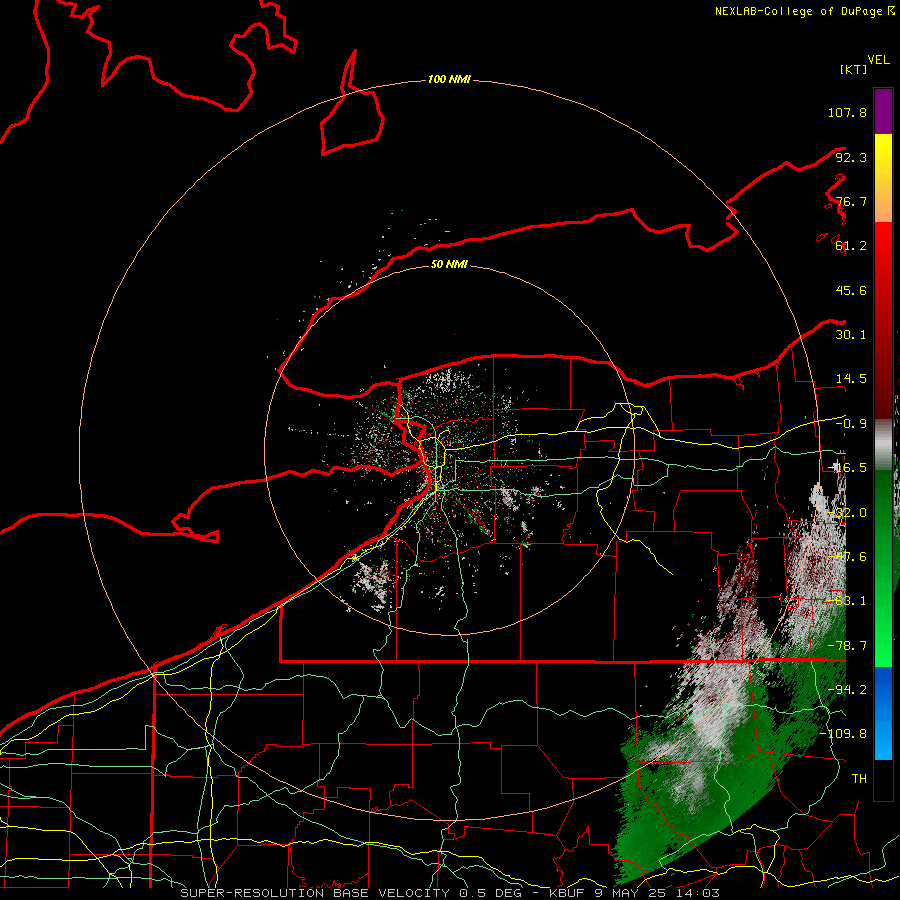This screenshot has height=900, width=900.
Task: Click the -78.7 velocity scale value
Action: click(x=847, y=646)
